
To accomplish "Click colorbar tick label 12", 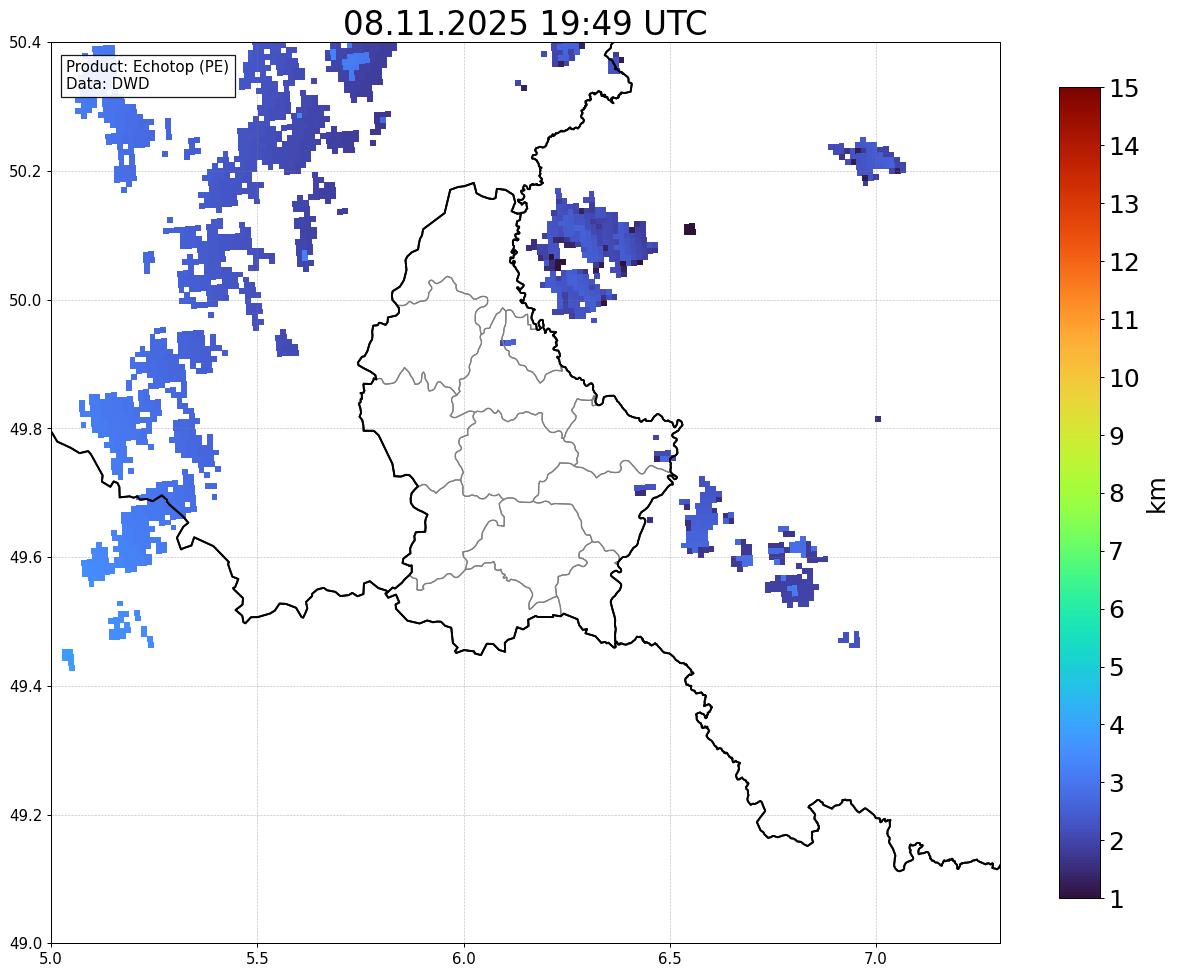I will (1124, 262).
